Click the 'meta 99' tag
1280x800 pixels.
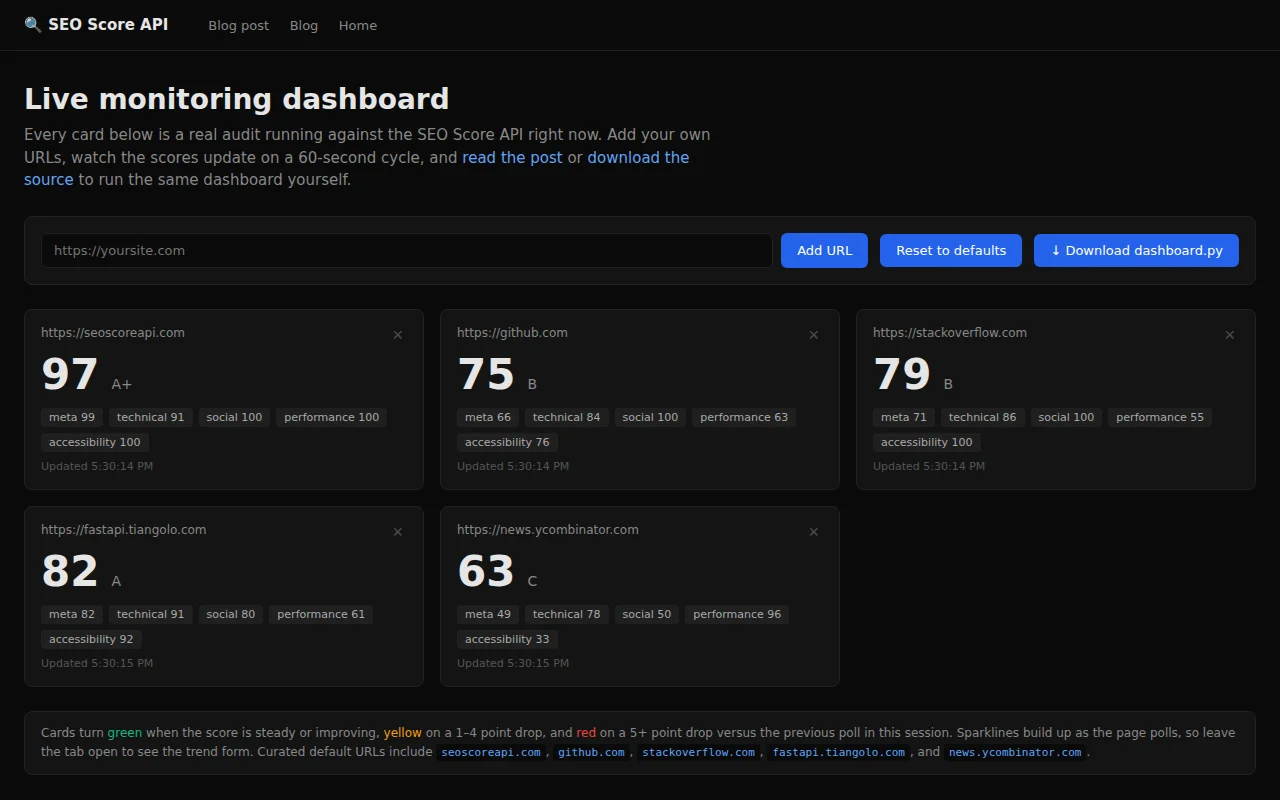[72, 417]
